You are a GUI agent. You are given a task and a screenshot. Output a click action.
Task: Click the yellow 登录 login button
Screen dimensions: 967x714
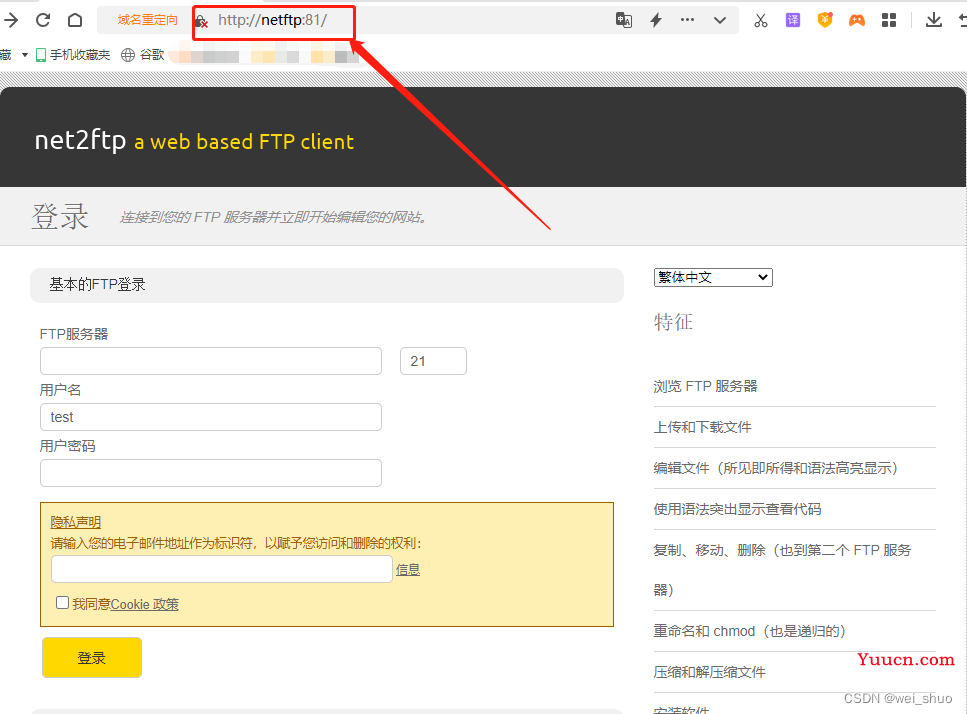pyautogui.click(x=92, y=657)
